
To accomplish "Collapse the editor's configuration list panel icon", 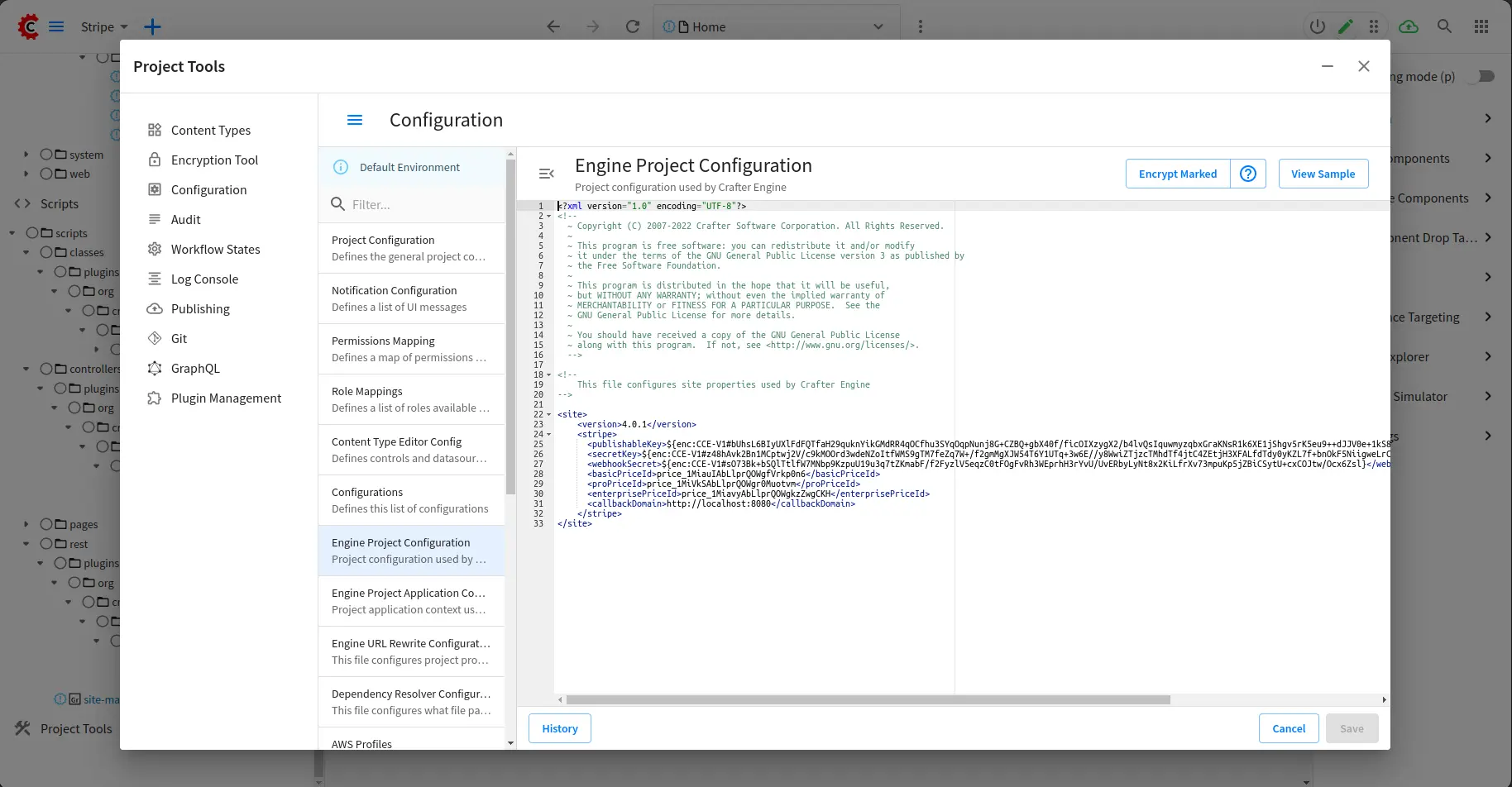I will tap(546, 174).
